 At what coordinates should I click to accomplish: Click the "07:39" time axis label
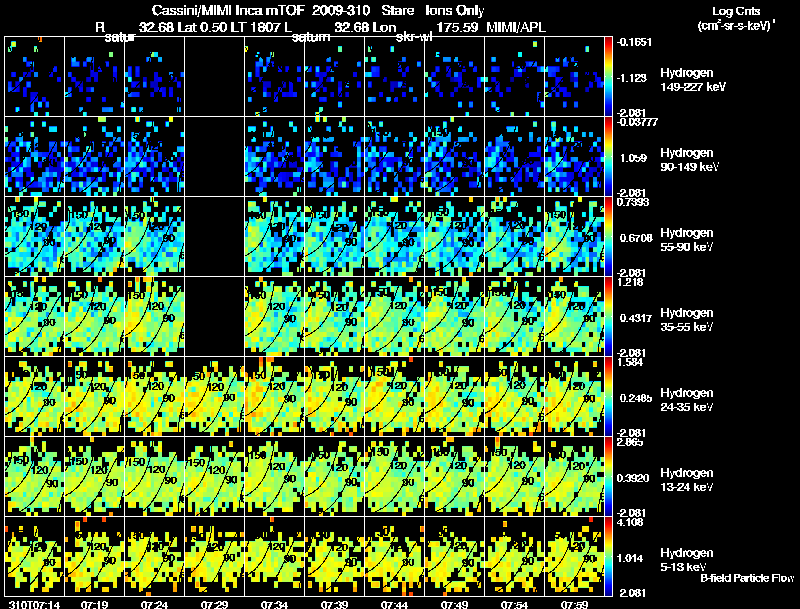(x=335, y=605)
